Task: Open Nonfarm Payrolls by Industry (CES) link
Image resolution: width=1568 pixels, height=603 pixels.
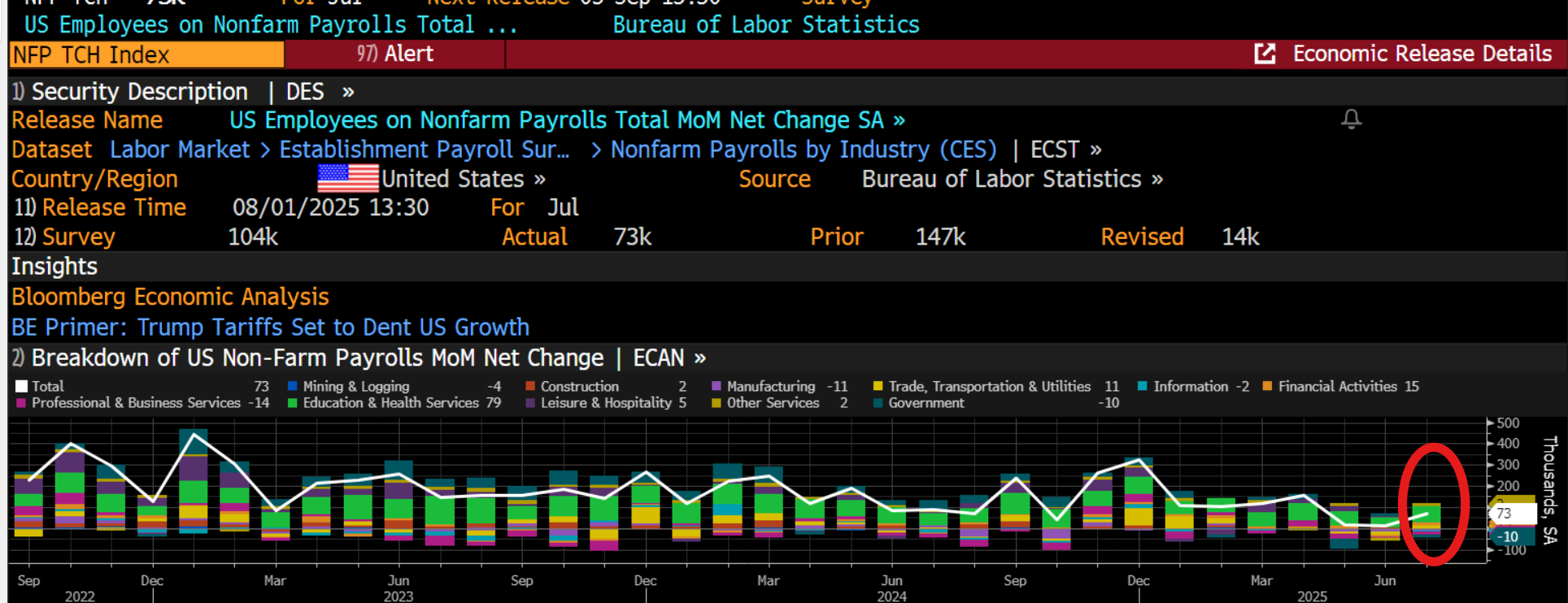Action: coord(804,150)
